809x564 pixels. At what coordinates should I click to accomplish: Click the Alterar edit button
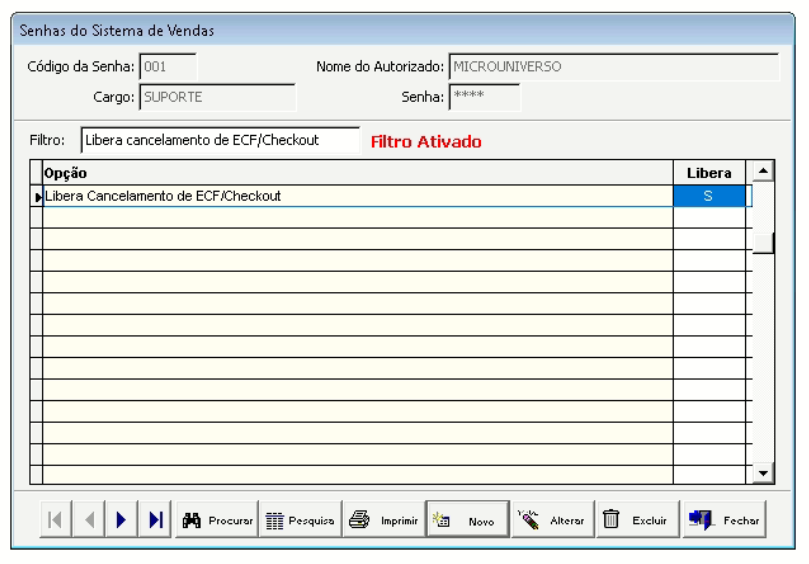(x=553, y=520)
